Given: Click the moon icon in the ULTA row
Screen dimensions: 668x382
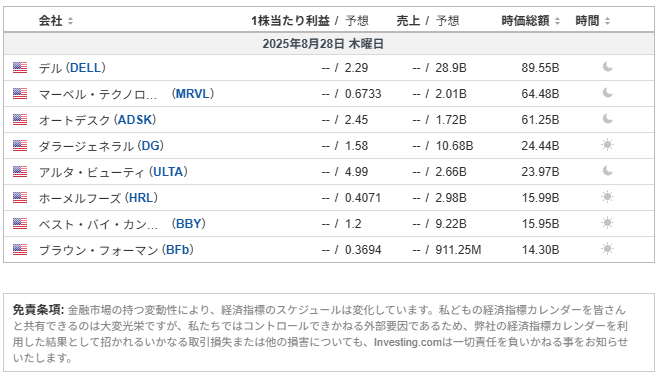Looking at the screenshot, I should (x=608, y=171).
